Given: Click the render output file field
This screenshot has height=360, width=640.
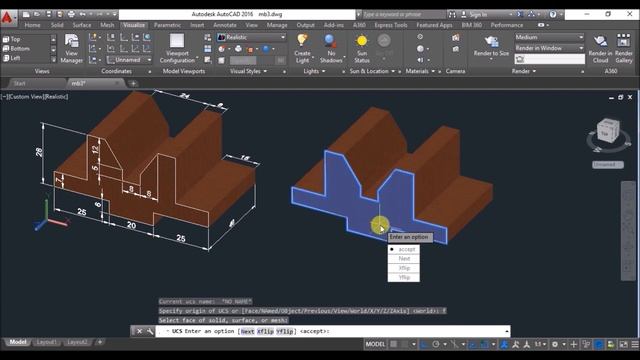Looking at the screenshot, I should 549,59.
